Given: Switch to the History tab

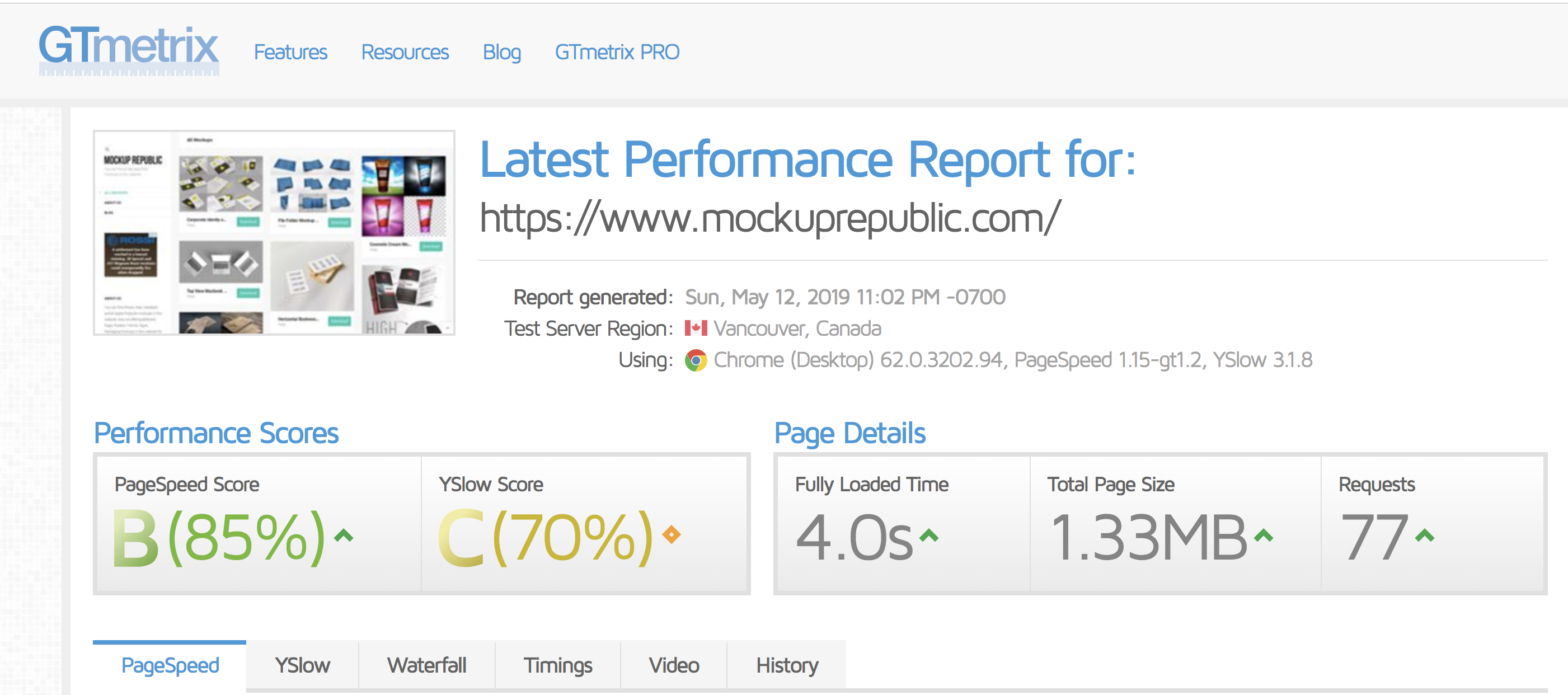Looking at the screenshot, I should click(x=787, y=665).
